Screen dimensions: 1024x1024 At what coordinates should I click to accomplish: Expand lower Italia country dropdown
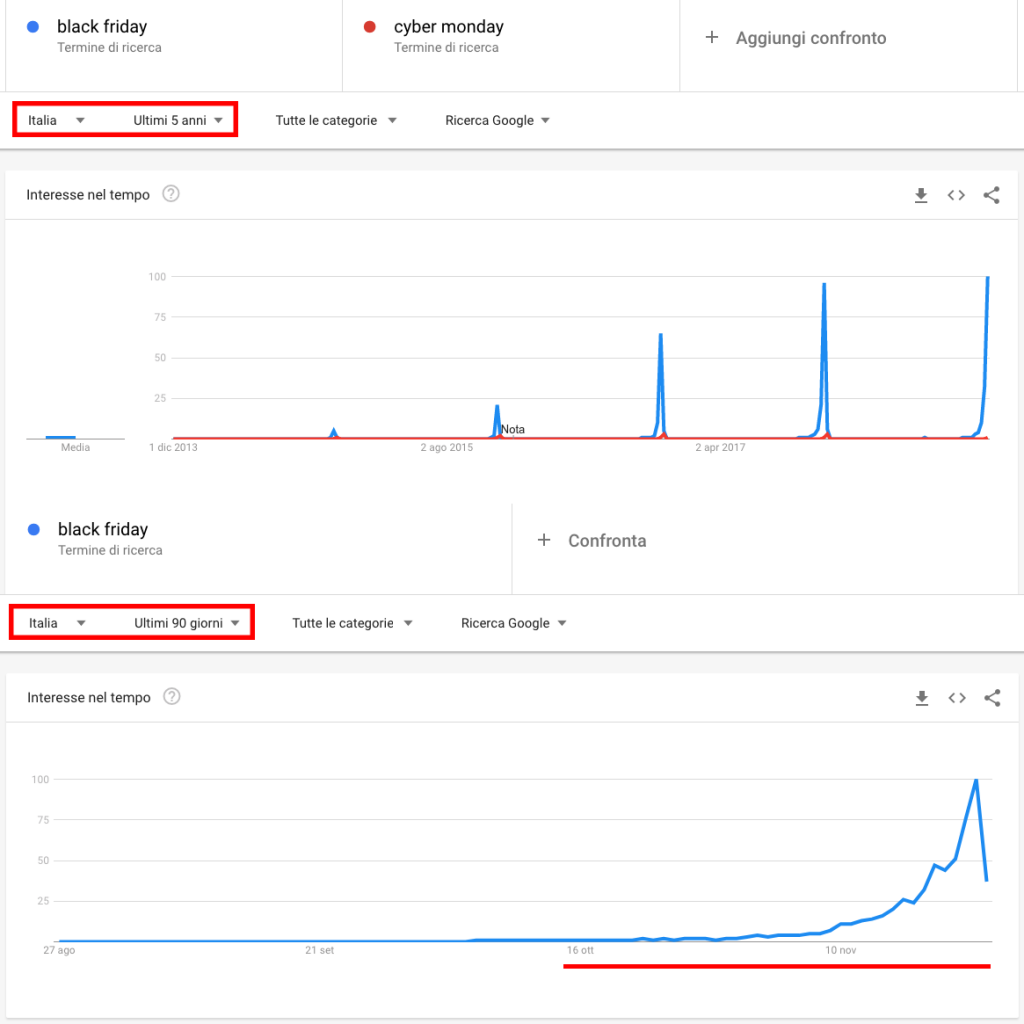[x=57, y=623]
